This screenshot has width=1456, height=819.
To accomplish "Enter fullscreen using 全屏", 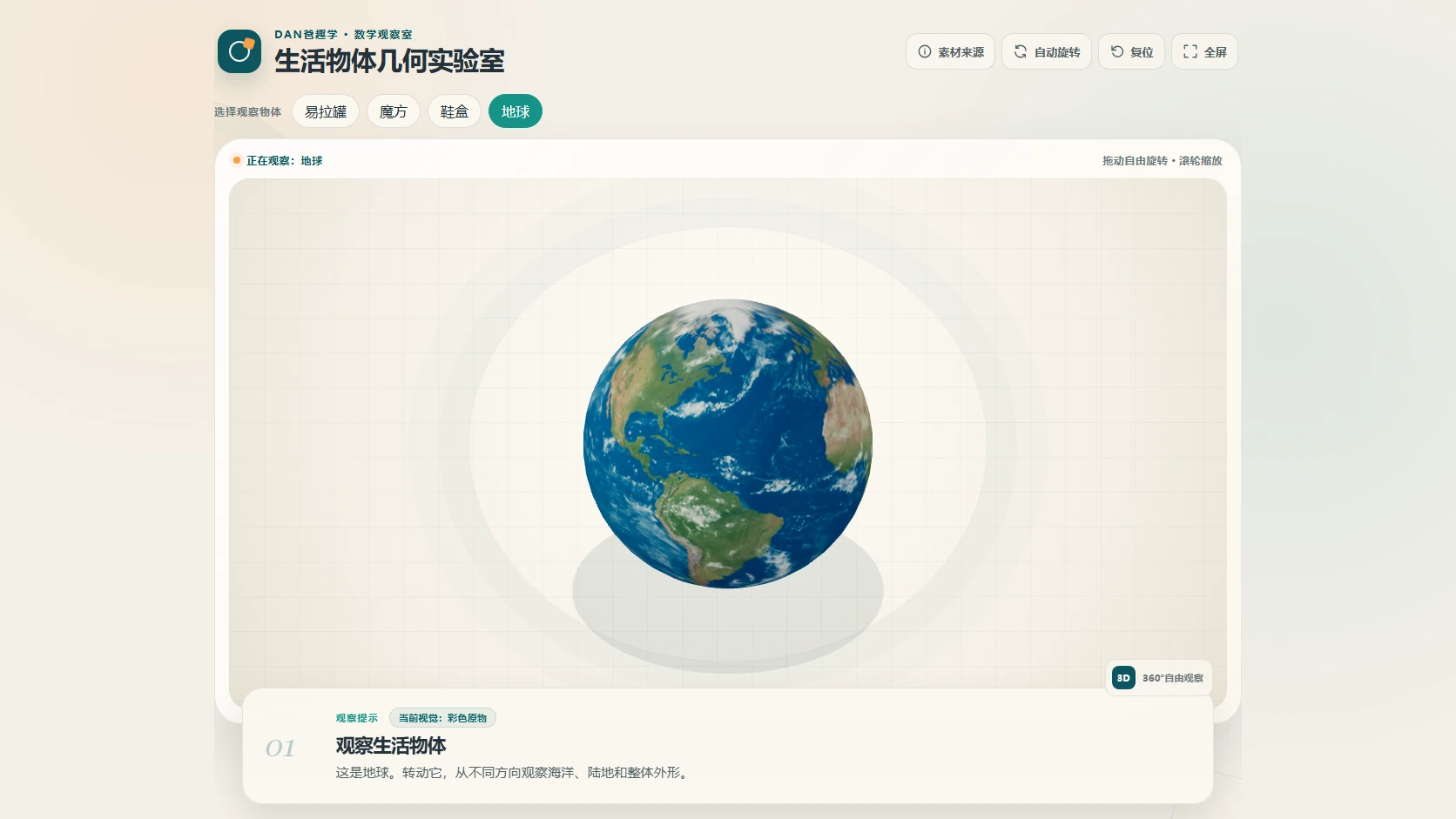I will [1204, 51].
